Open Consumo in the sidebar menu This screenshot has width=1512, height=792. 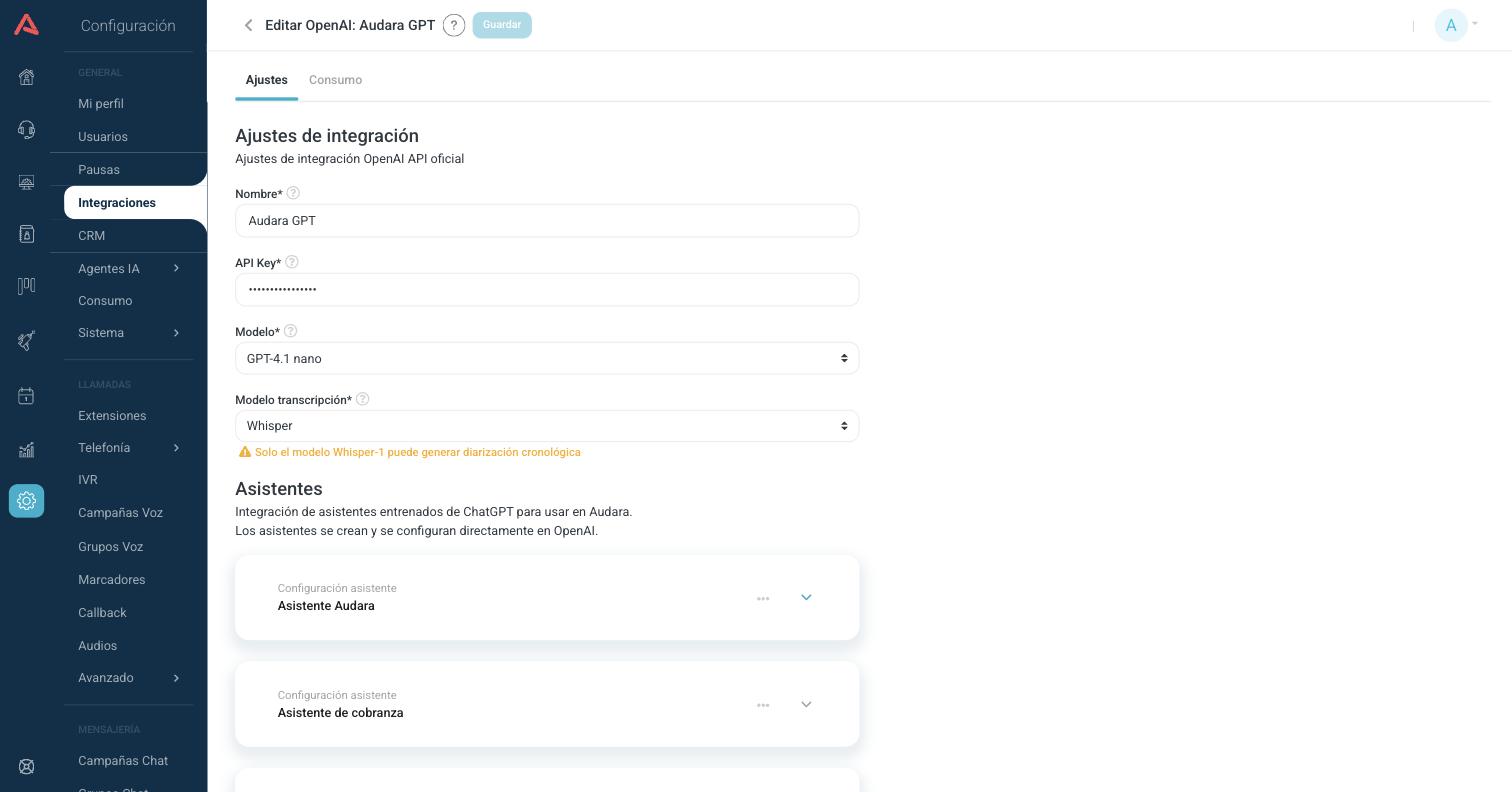tap(105, 301)
